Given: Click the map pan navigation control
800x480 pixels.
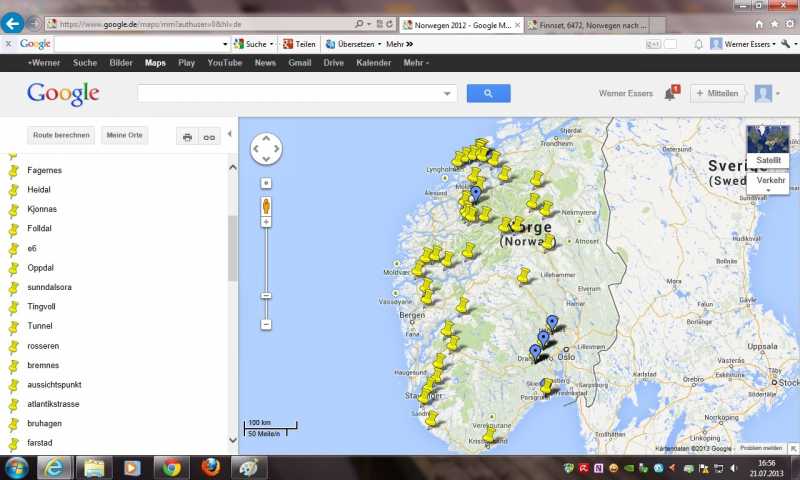Looking at the screenshot, I should click(x=266, y=149).
